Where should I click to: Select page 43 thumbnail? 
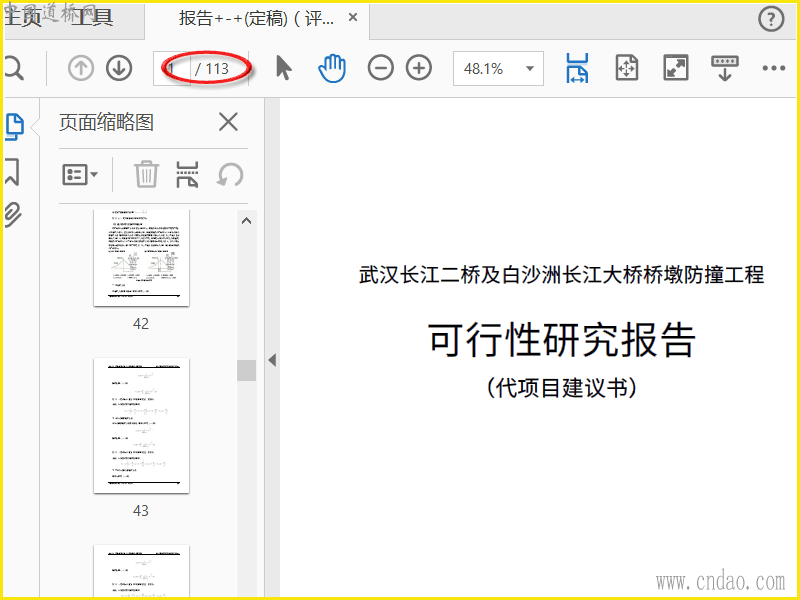point(141,426)
